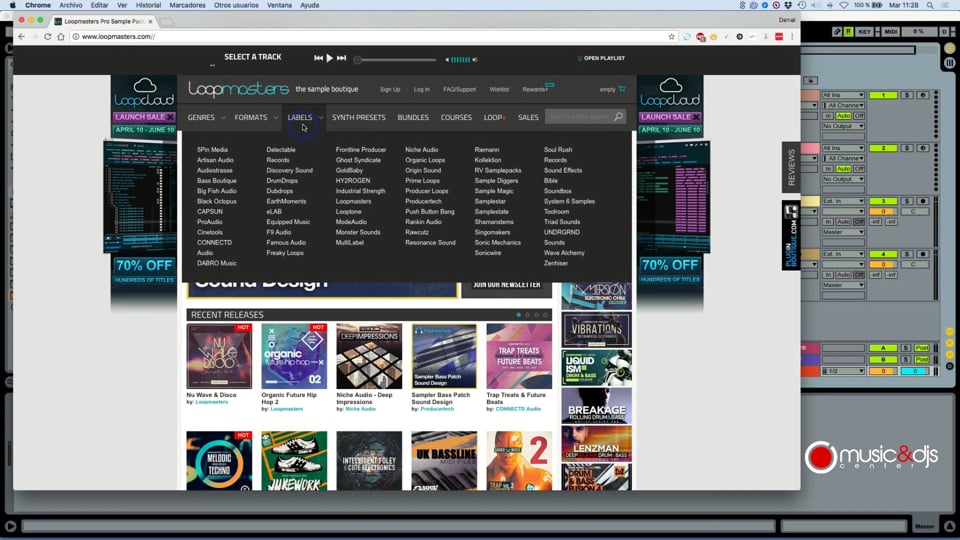Open the BUNDLES nav item
960x540 pixels.
point(413,118)
